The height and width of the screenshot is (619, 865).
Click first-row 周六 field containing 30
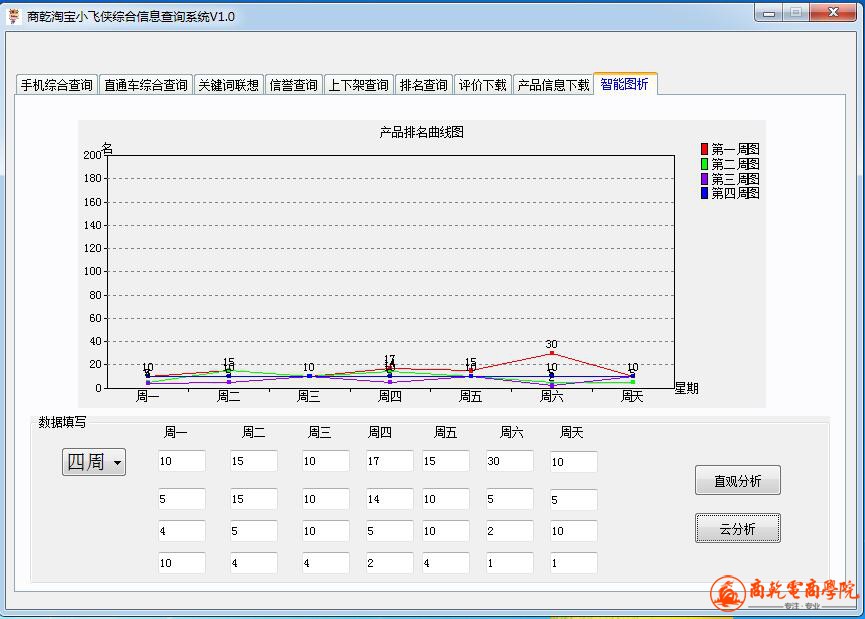[509, 461]
